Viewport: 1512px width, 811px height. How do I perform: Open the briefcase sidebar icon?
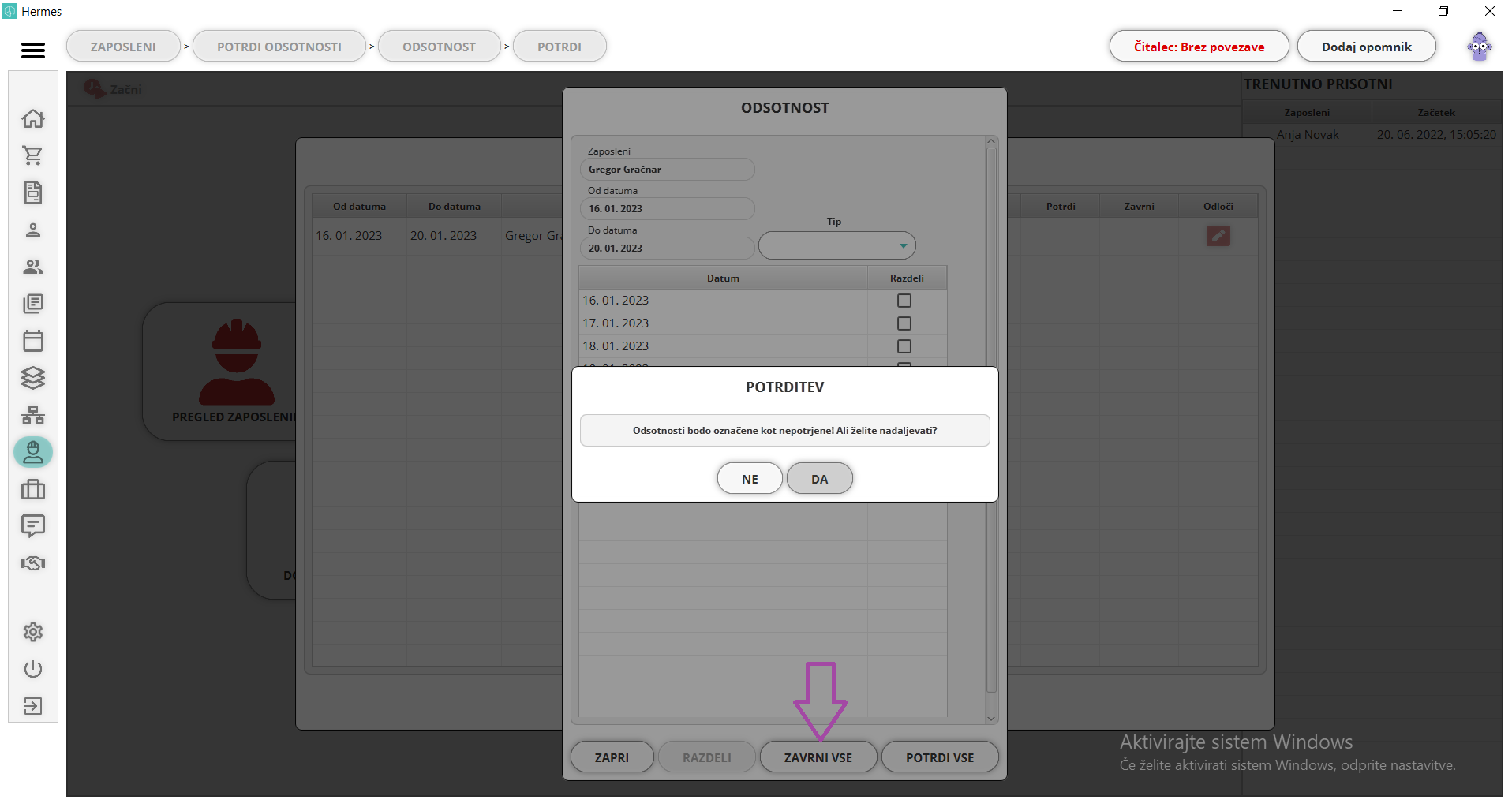coord(33,489)
